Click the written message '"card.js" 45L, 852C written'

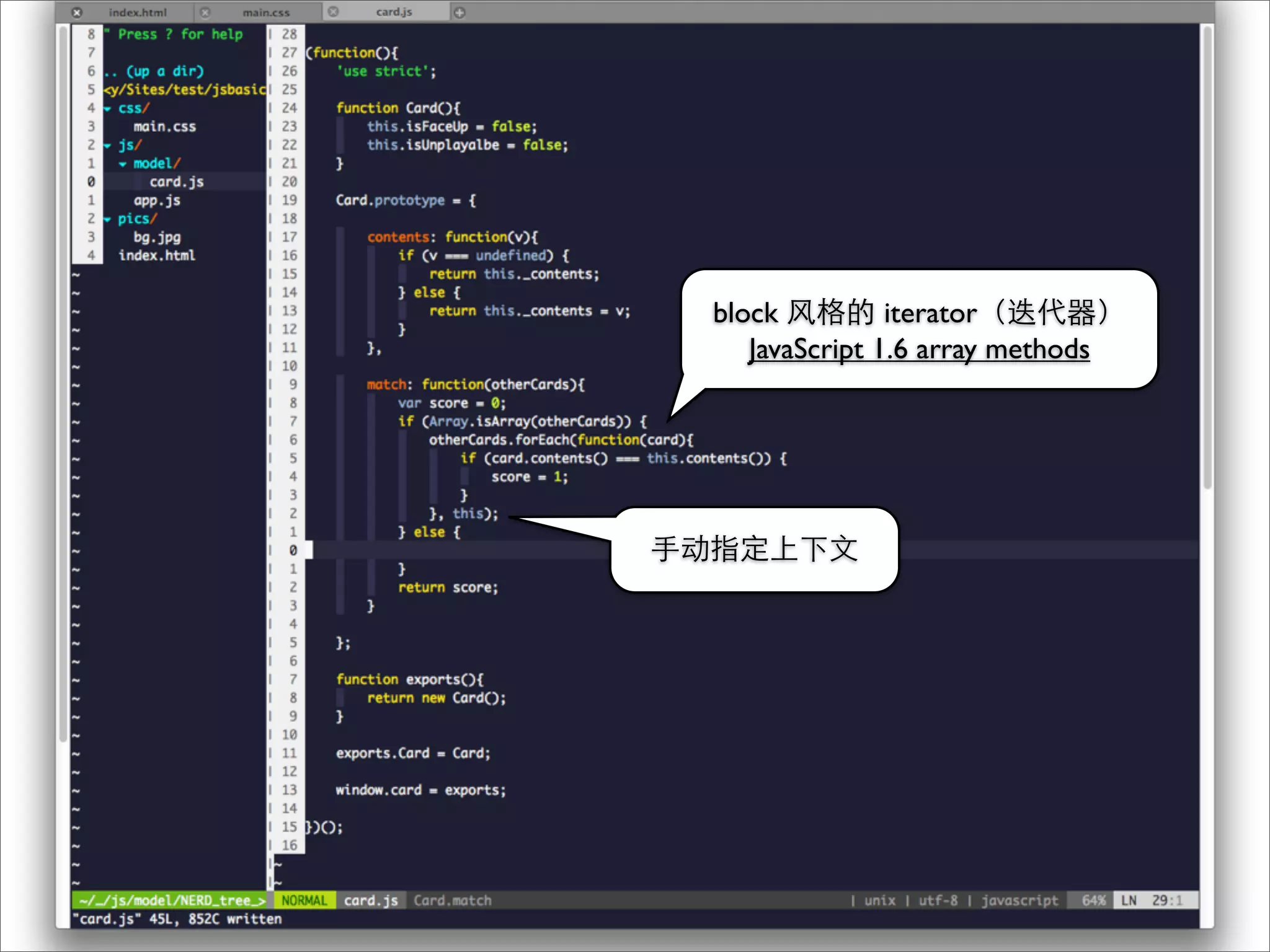click(177, 919)
